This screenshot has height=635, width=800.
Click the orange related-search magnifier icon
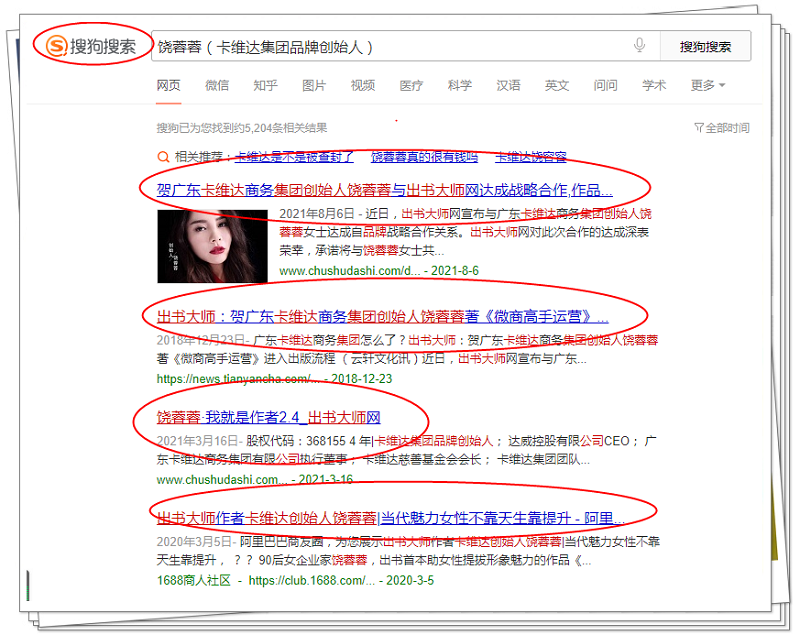click(163, 157)
